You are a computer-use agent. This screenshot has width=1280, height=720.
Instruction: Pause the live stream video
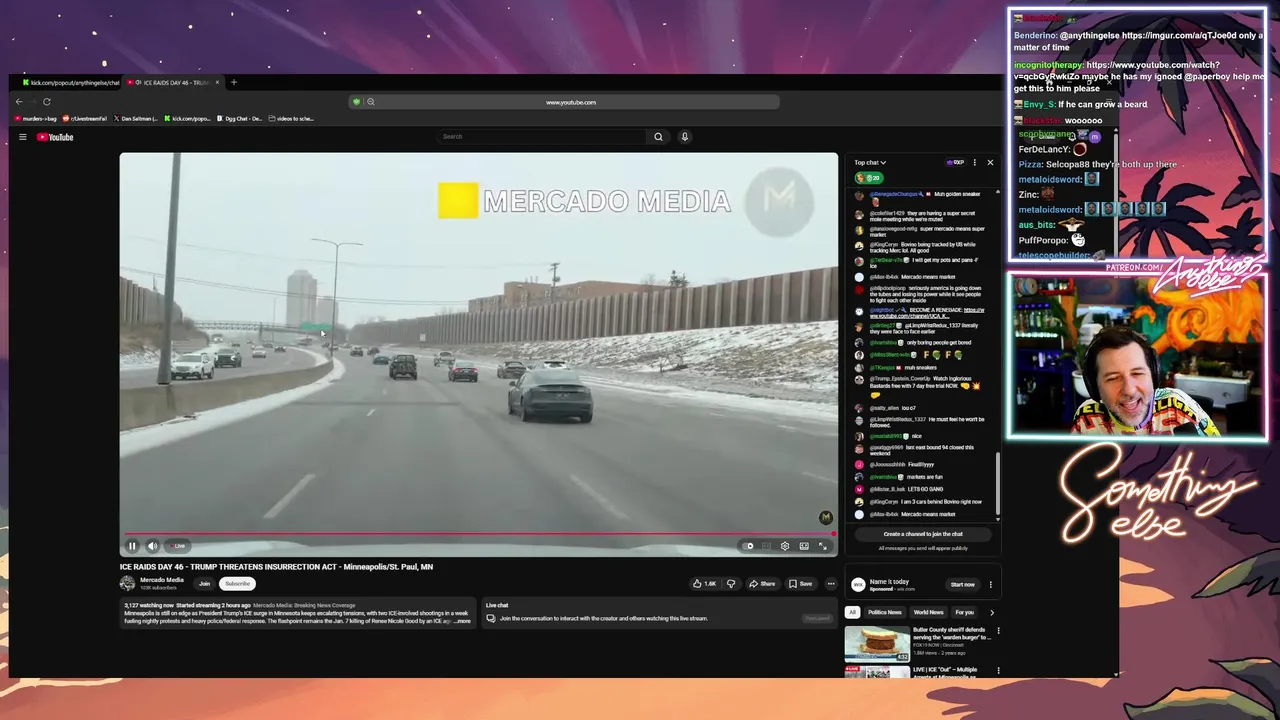tap(132, 546)
